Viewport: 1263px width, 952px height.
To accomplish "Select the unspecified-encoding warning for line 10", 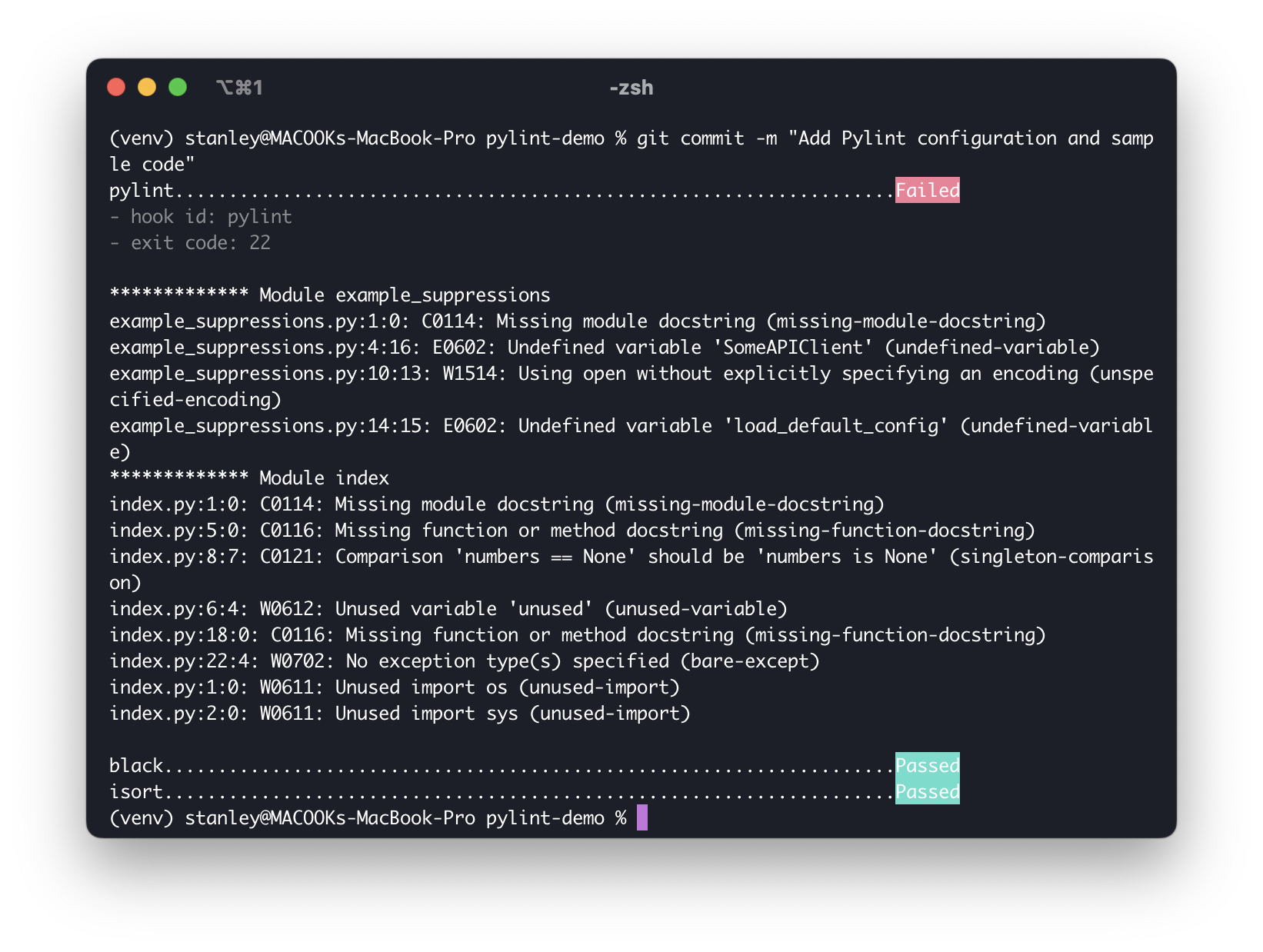I will point(631,374).
